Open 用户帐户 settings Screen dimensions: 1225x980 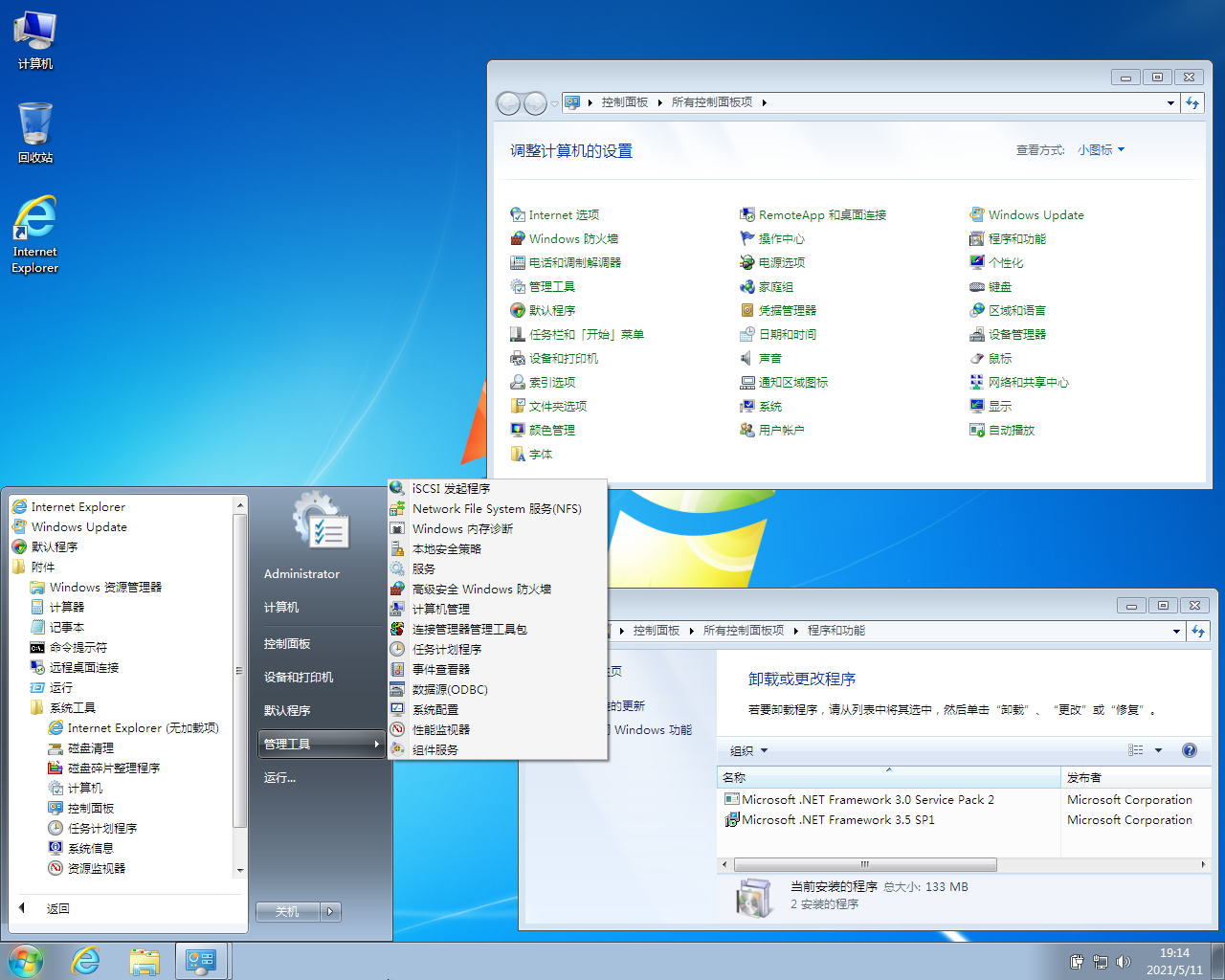tap(780, 431)
